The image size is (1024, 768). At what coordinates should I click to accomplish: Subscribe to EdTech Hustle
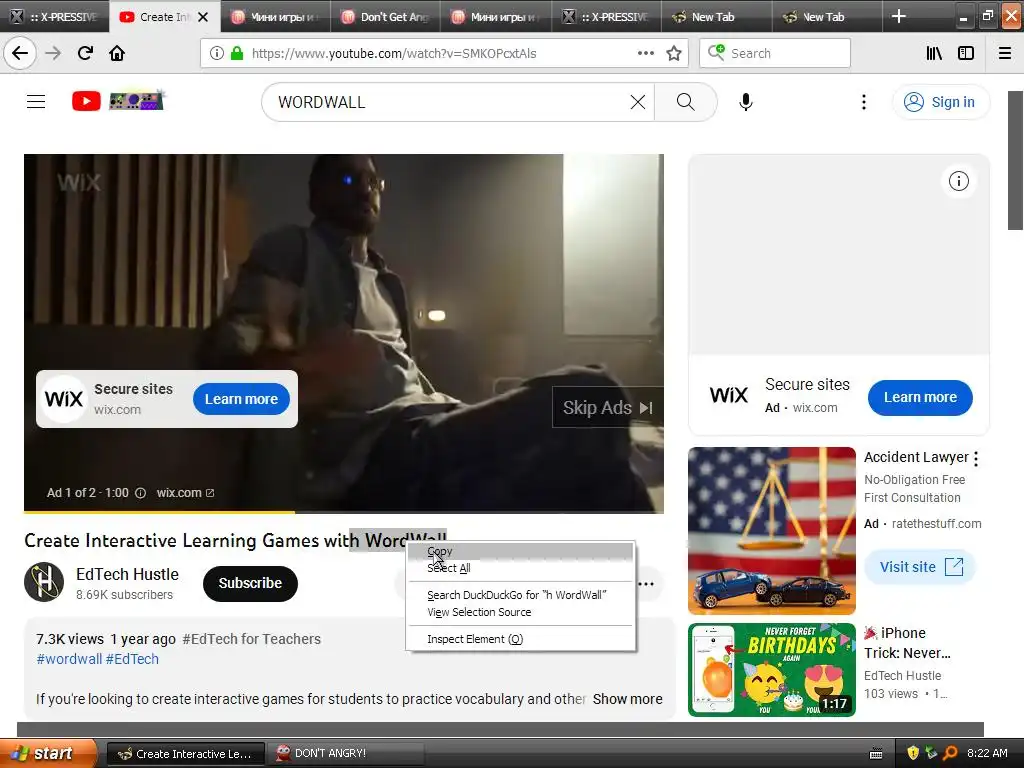pyautogui.click(x=250, y=583)
